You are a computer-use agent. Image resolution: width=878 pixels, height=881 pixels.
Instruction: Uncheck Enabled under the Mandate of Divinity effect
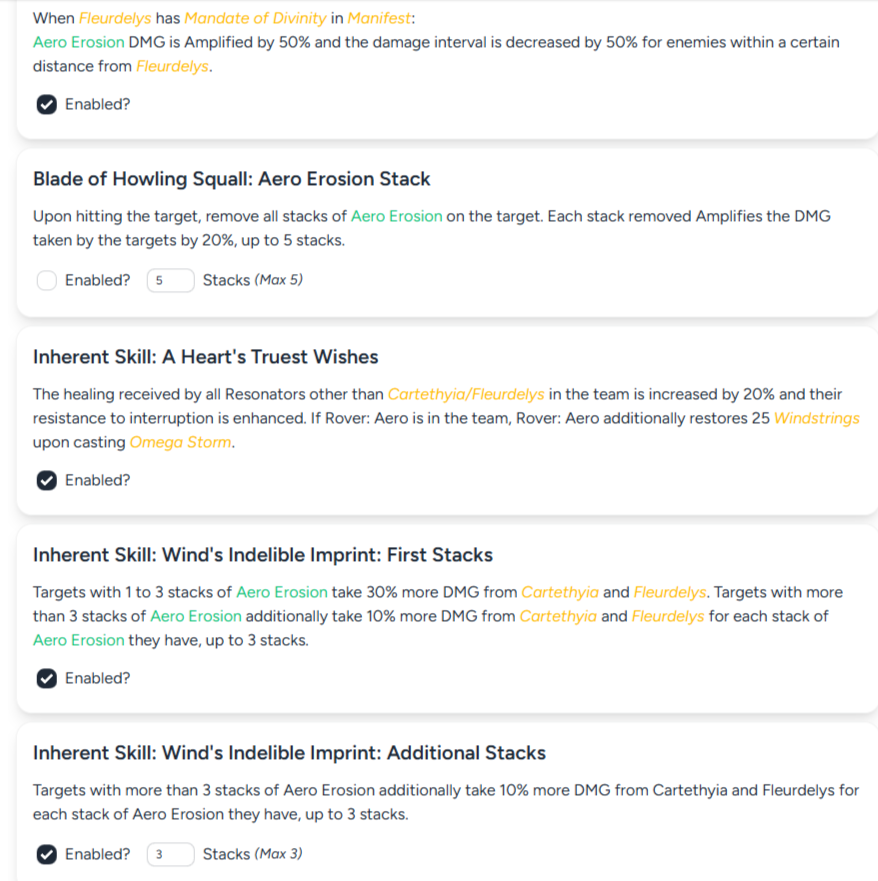tap(46, 104)
